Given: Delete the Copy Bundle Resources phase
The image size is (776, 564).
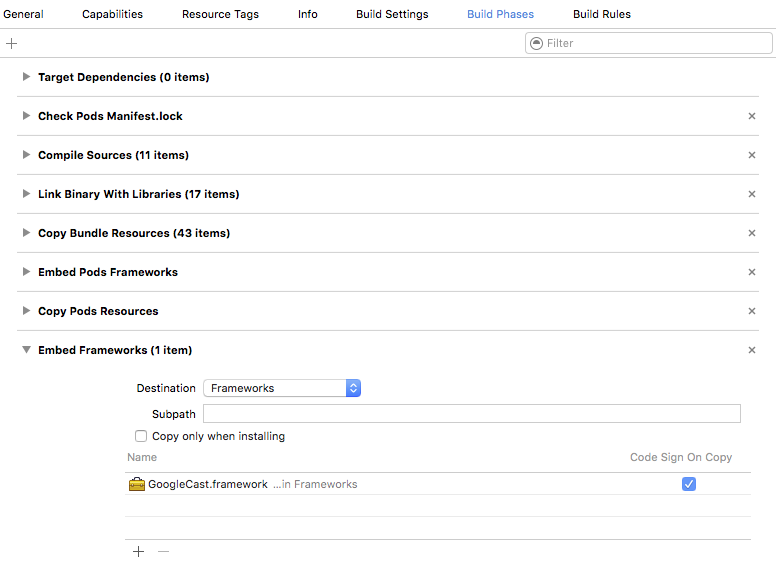Looking at the screenshot, I should point(752,233).
